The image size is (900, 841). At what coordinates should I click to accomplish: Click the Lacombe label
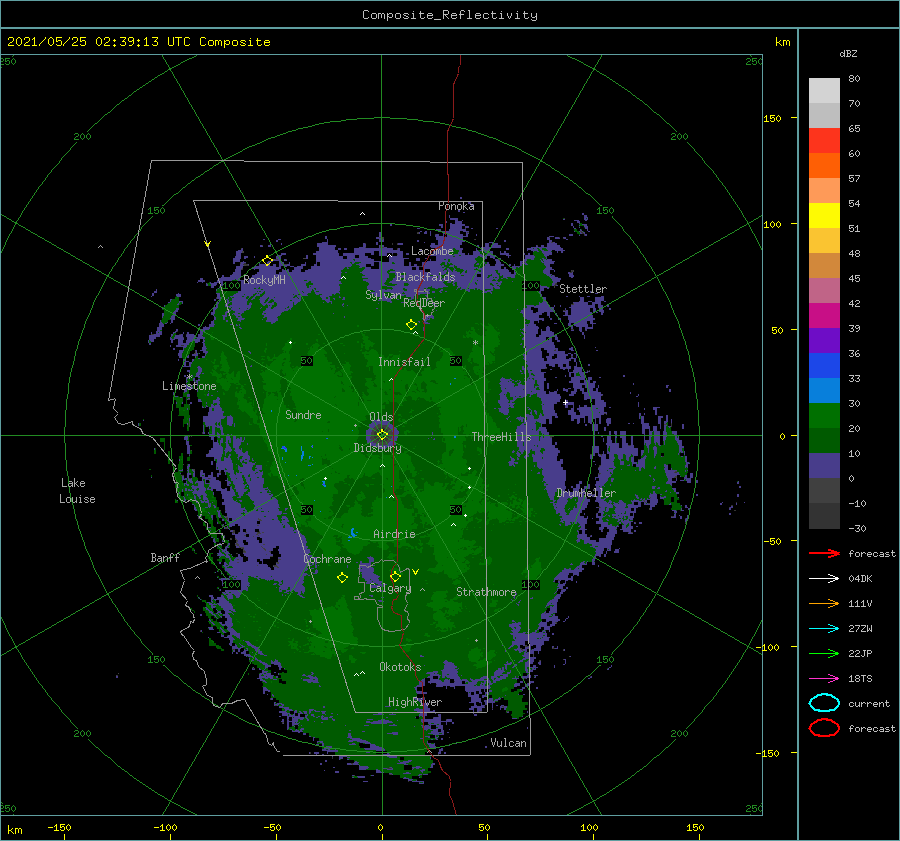(432, 251)
